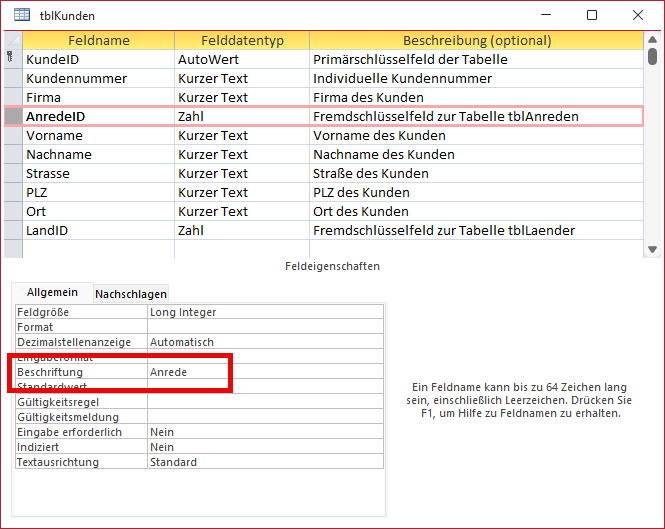Select the Ort field name cell

click(x=98, y=211)
